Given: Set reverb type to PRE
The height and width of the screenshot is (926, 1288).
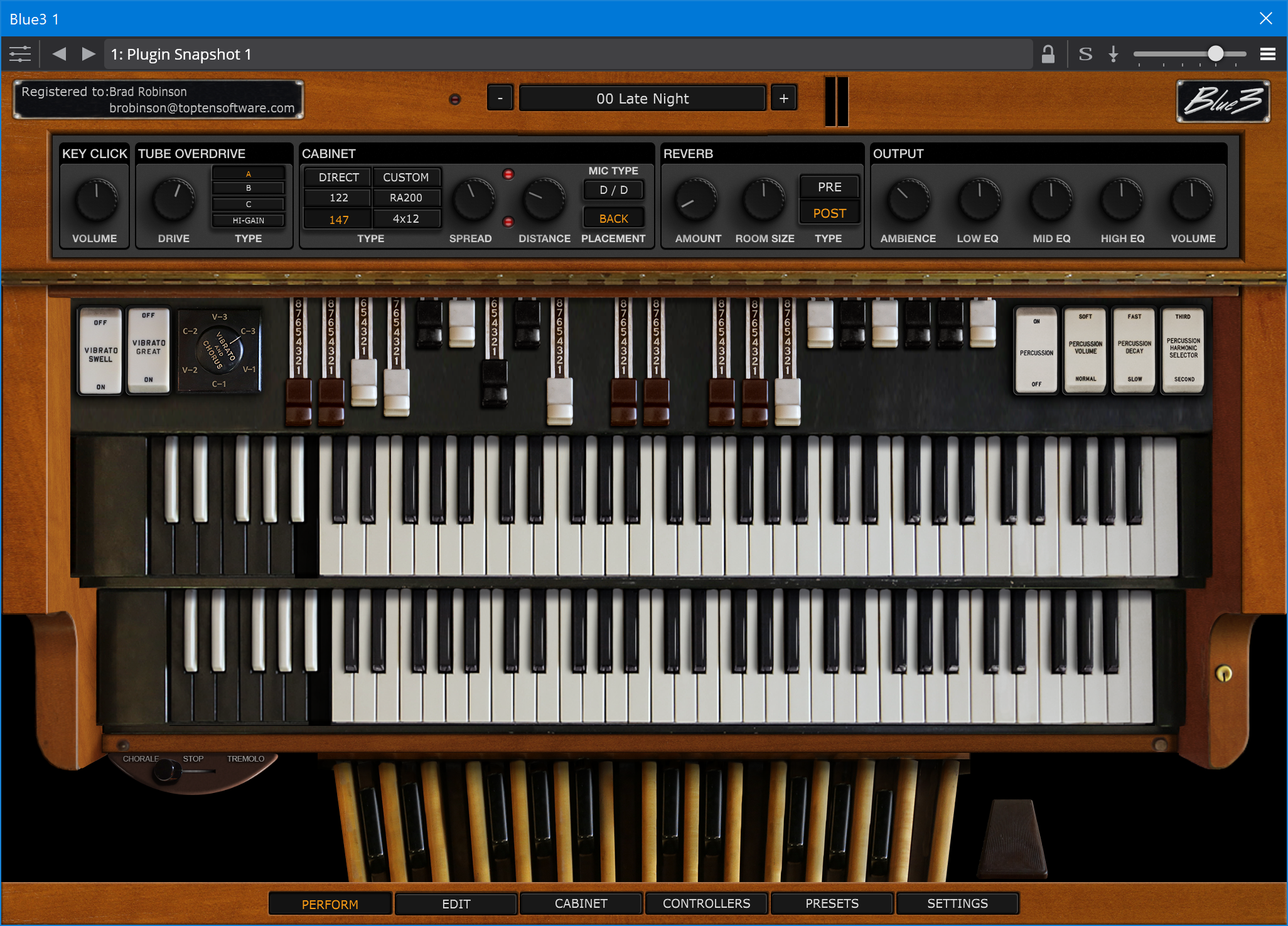Looking at the screenshot, I should click(829, 187).
